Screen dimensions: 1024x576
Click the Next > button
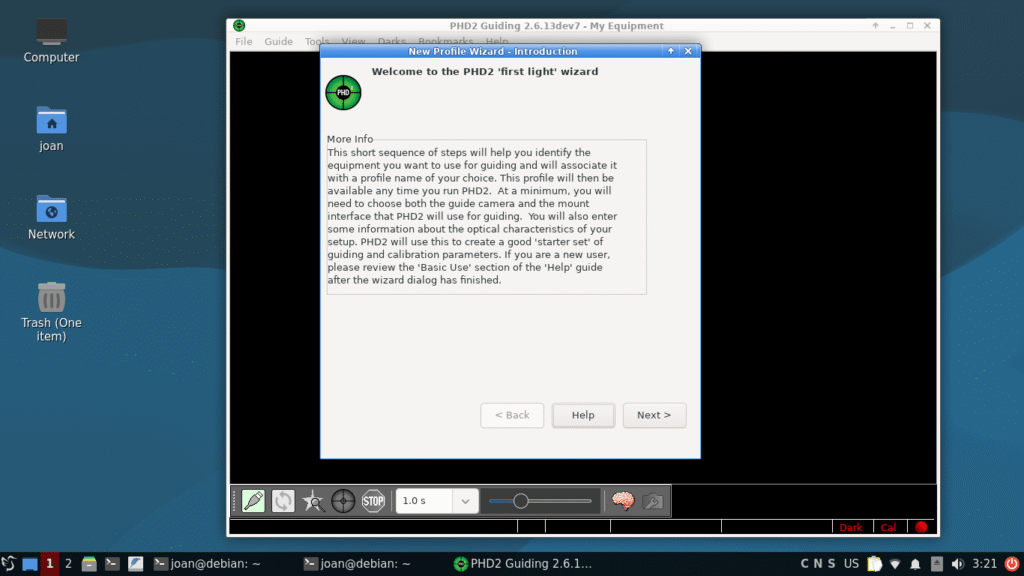(x=654, y=416)
